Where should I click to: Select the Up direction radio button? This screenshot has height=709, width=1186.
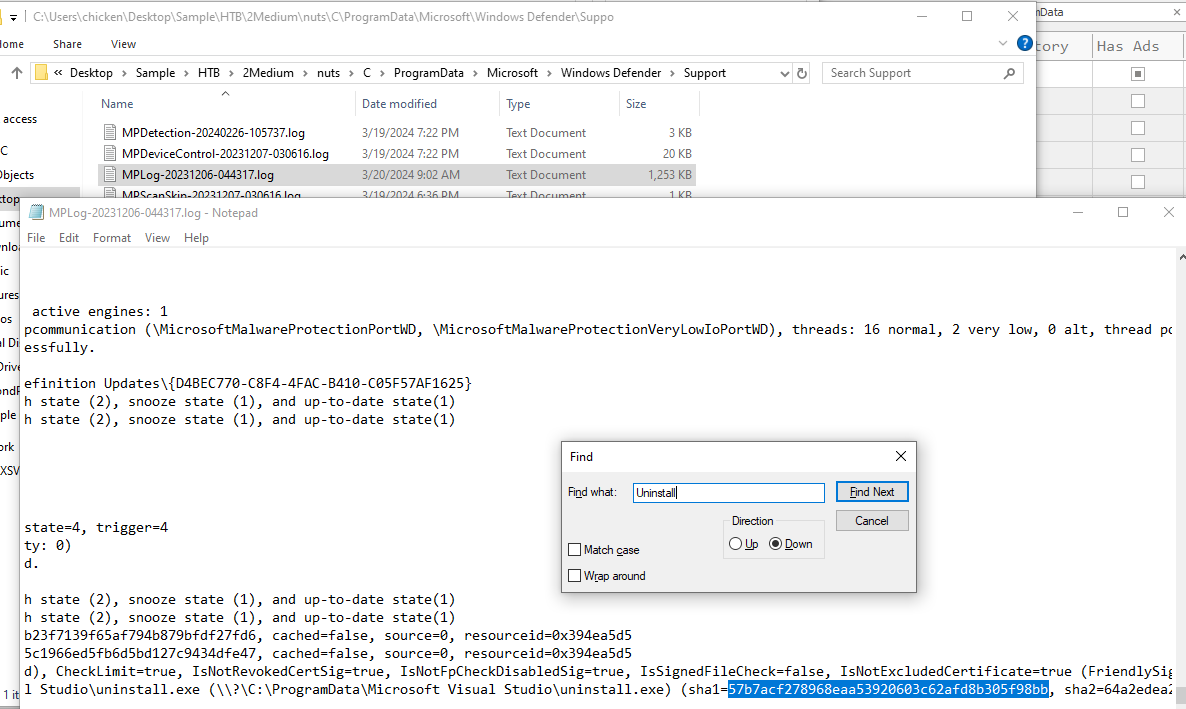736,544
